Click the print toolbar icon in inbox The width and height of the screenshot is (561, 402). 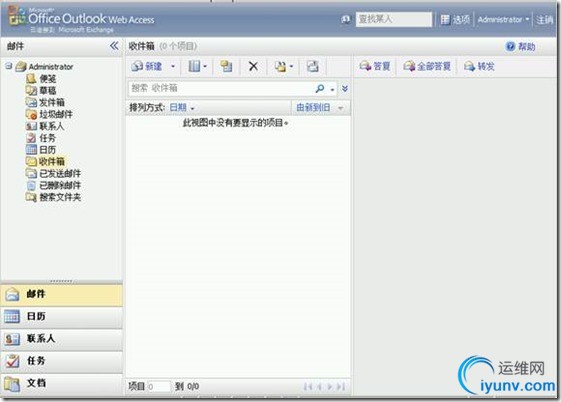[312, 66]
